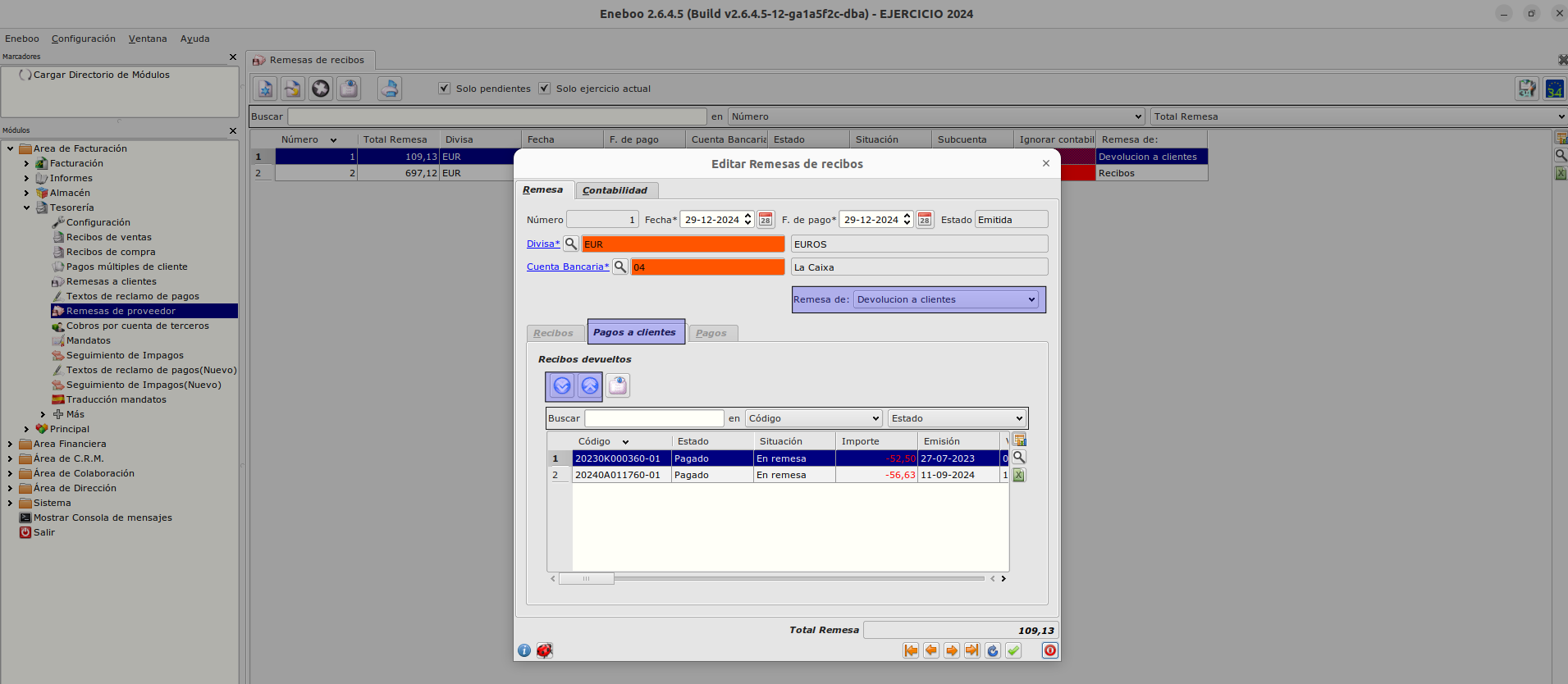1568x684 pixels.
Task: Click the Cuenta Bancaria link label
Action: 568,267
